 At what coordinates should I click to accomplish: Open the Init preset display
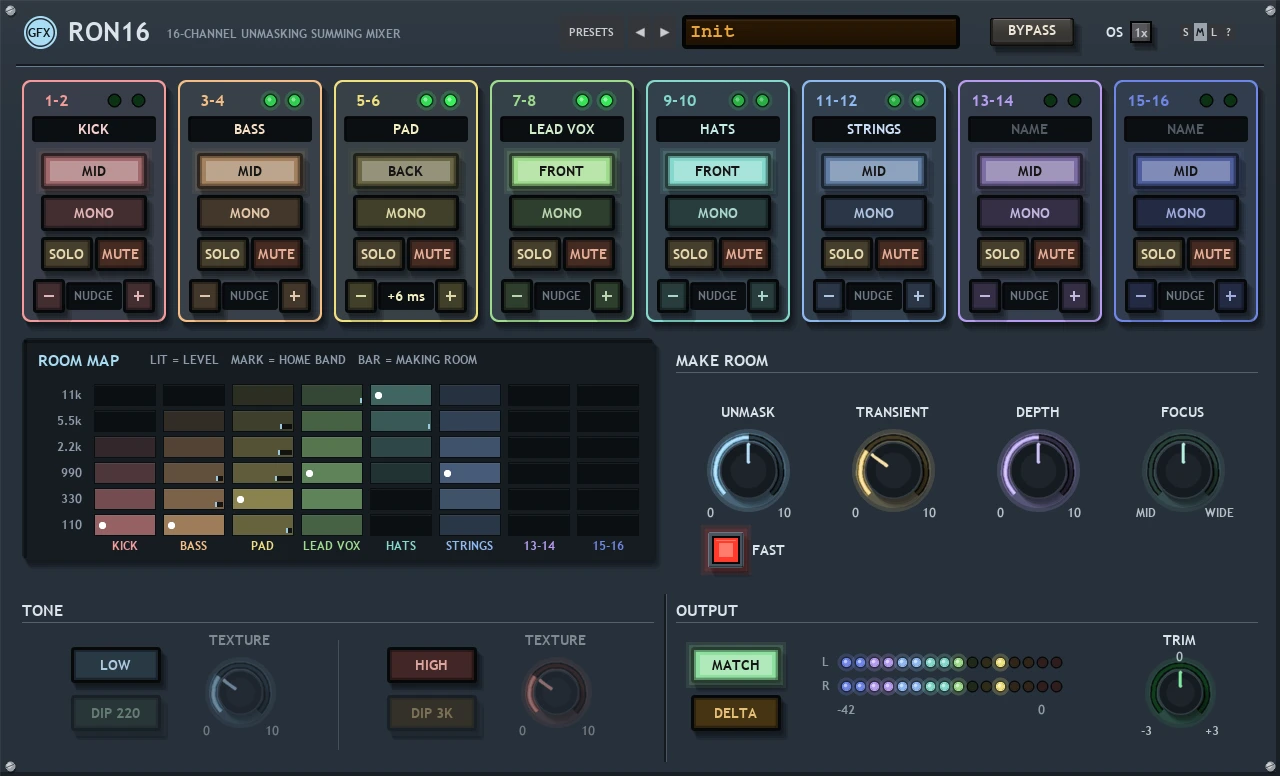(820, 32)
